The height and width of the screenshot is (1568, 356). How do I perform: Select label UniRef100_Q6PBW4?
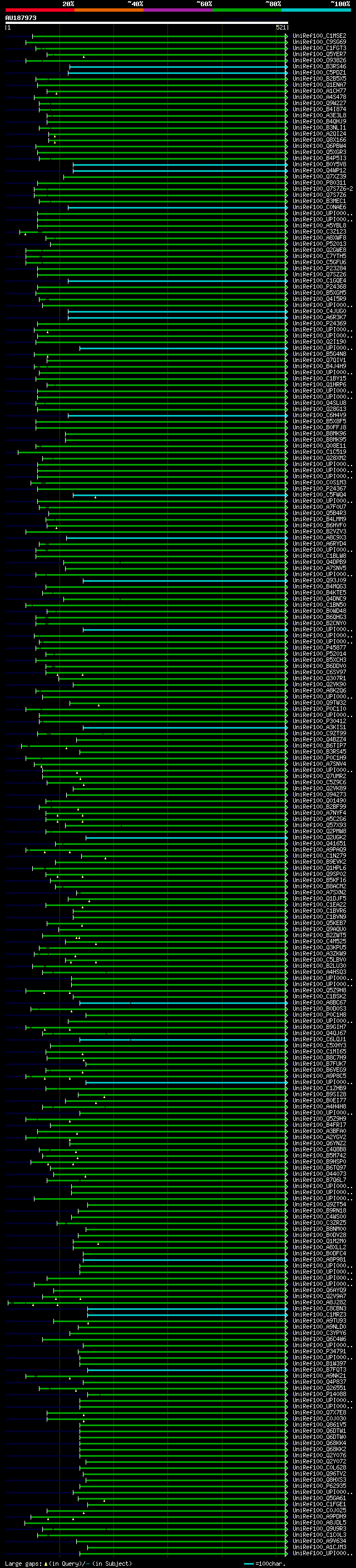click(319, 146)
